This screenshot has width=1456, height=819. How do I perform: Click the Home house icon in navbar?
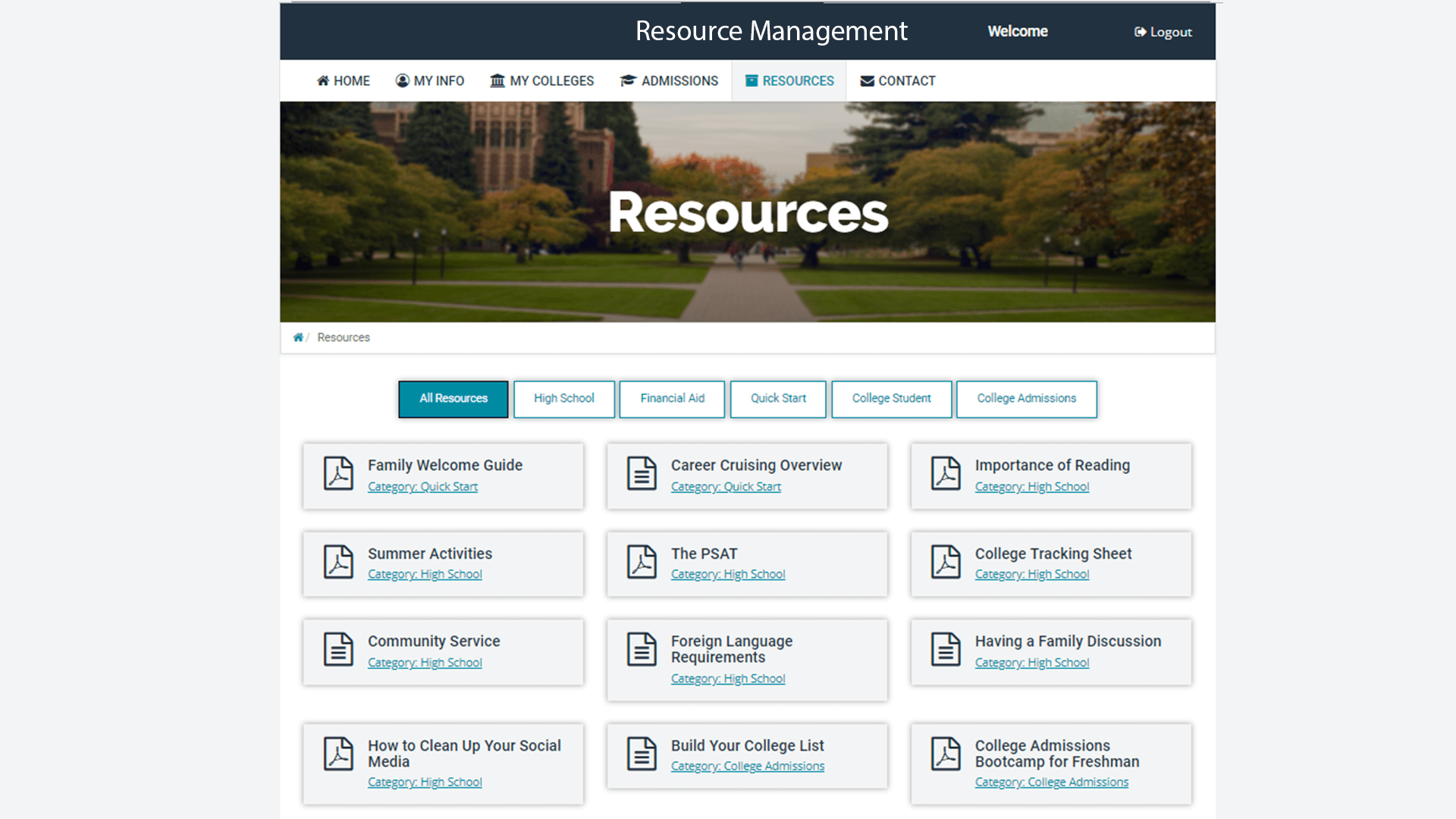coord(323,80)
